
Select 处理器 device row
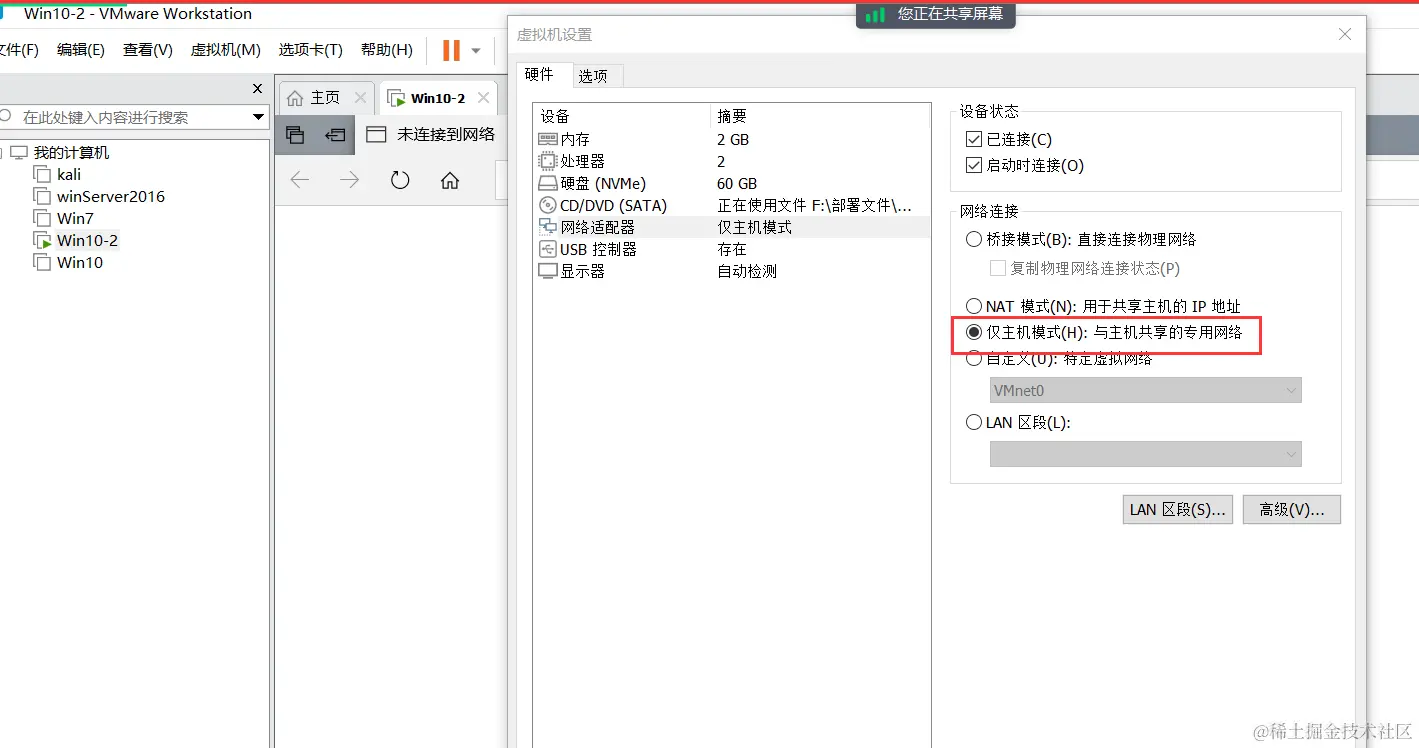pyautogui.click(x=731, y=162)
